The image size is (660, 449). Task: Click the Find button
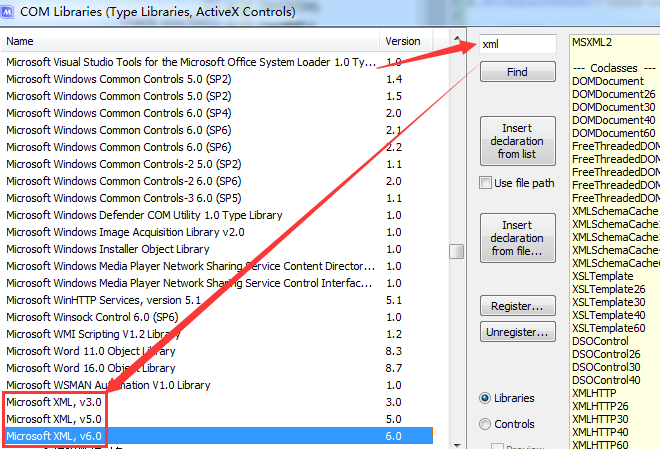click(517, 72)
